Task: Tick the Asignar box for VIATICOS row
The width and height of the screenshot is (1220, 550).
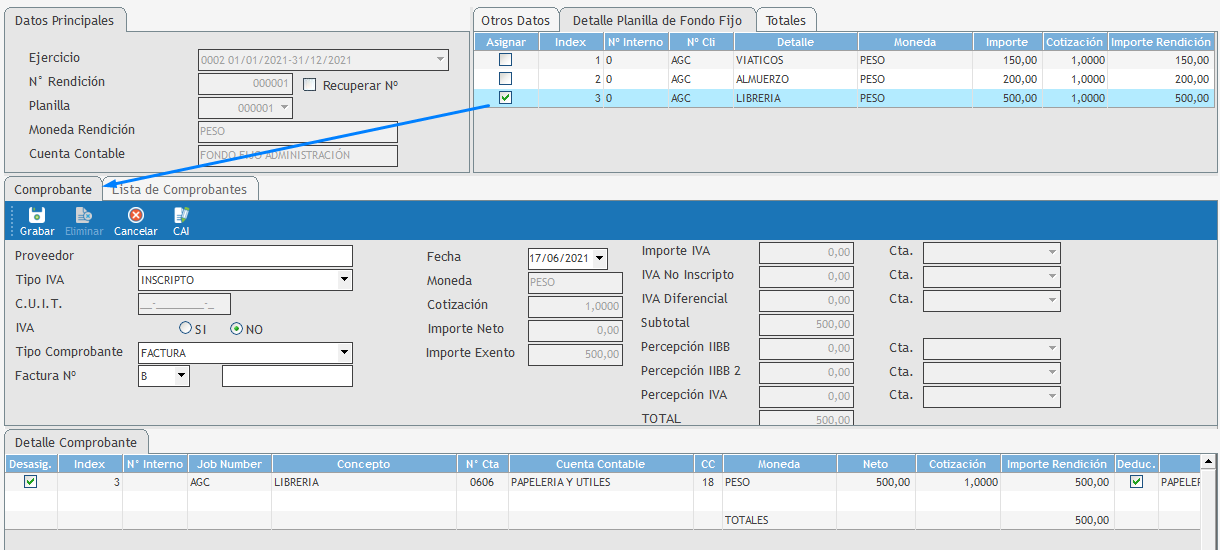Action: coord(506,60)
